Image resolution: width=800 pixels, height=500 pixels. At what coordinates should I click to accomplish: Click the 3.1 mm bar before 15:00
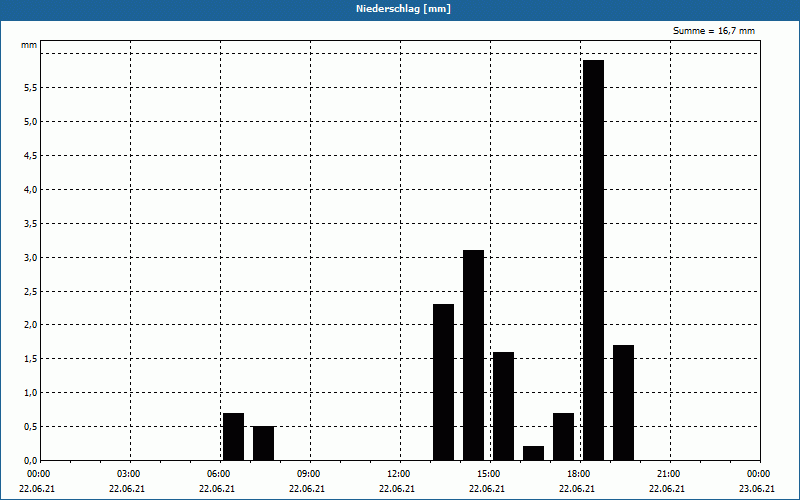coord(473,355)
